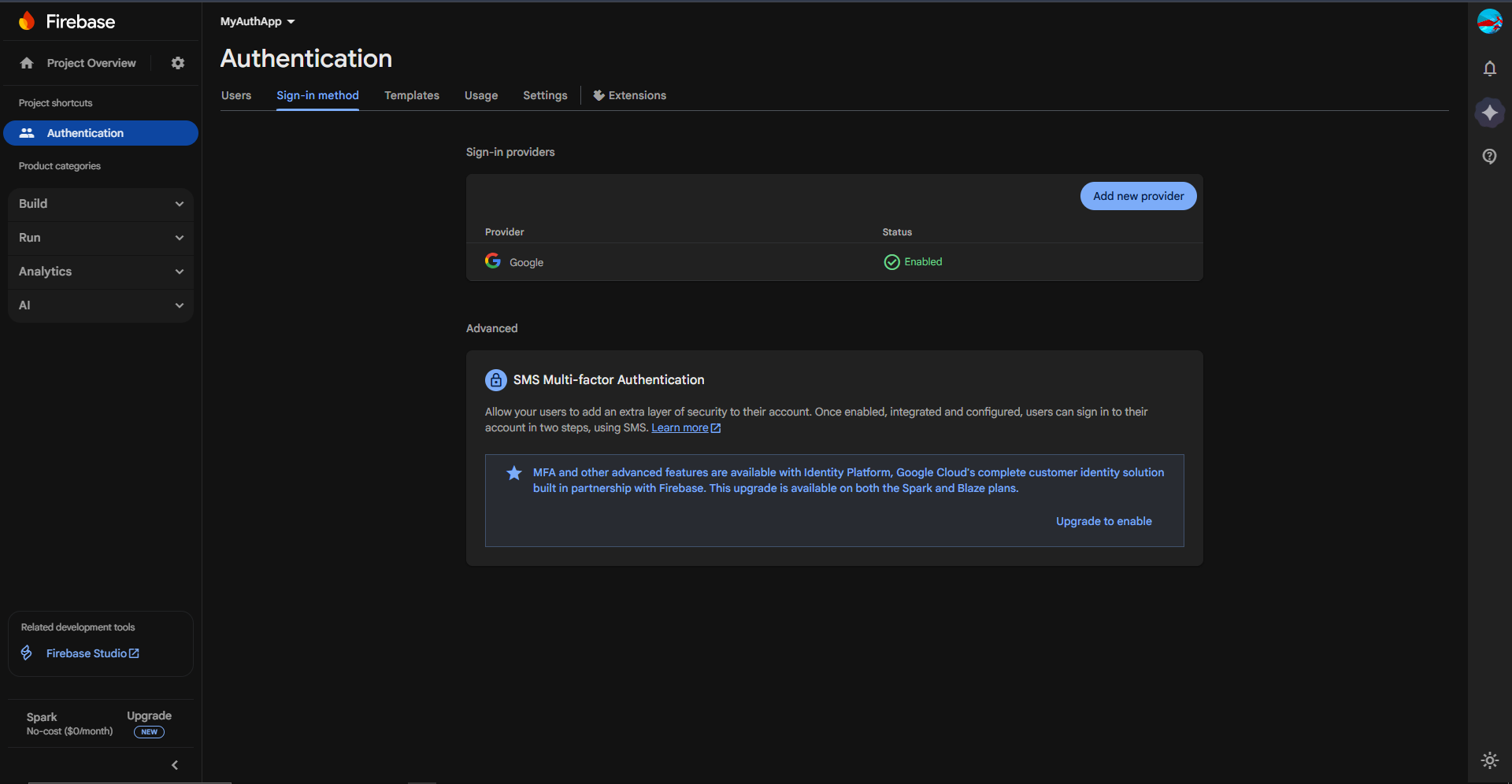Viewport: 1512px width, 784px height.
Task: Toggle light/dark theme sun icon
Action: coord(1489,760)
